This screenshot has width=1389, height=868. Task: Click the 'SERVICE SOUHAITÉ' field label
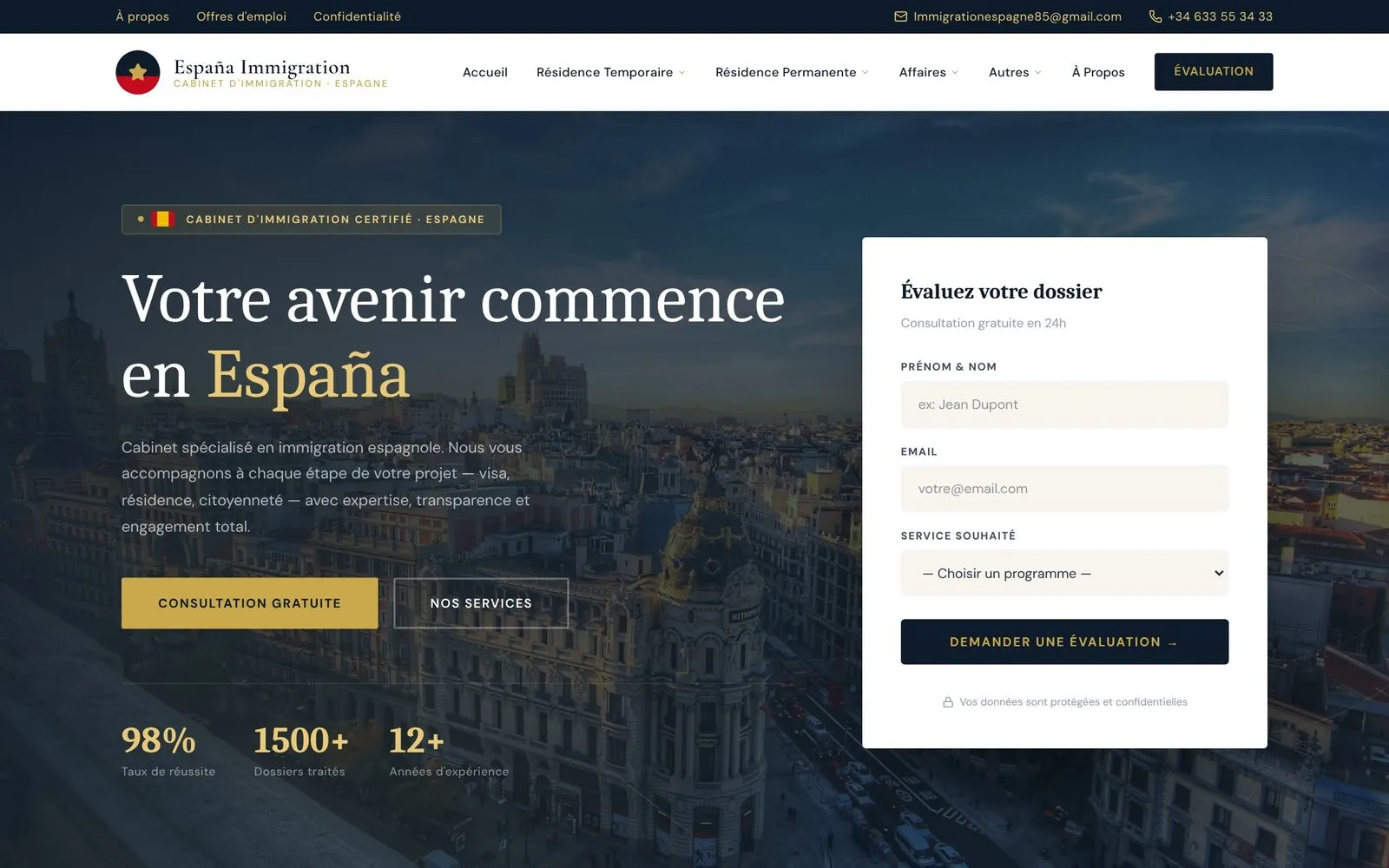[x=958, y=536]
